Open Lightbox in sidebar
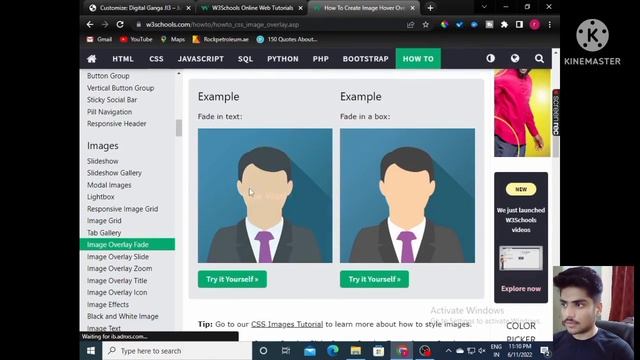Viewport: 640px width, 360px height. pos(100,197)
